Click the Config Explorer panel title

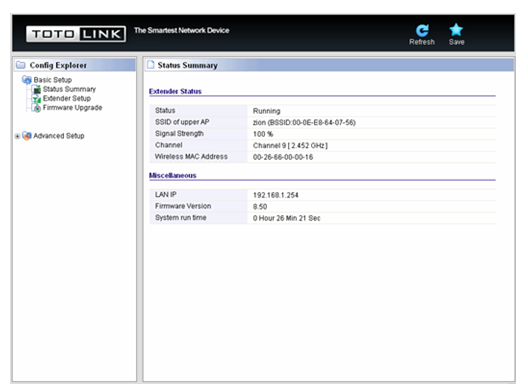(x=58, y=65)
